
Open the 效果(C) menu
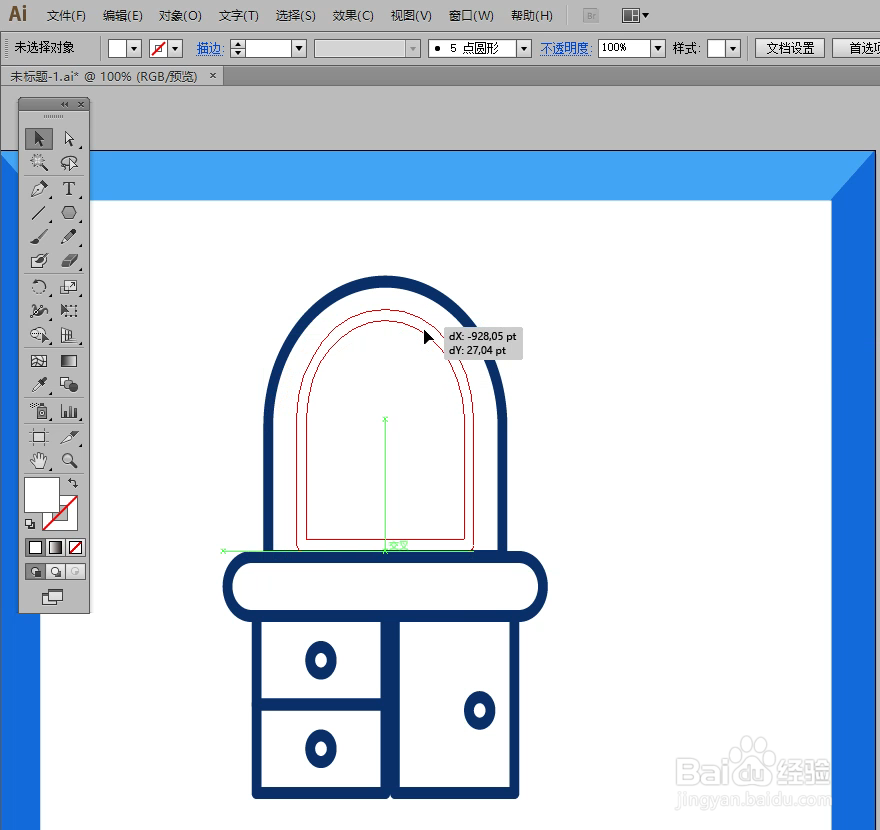coord(353,16)
